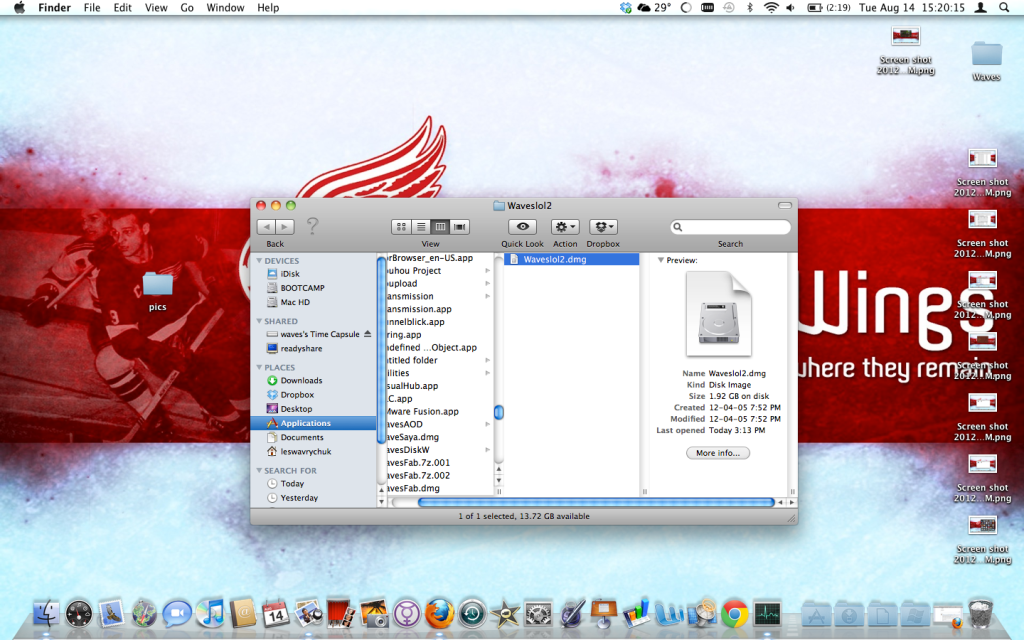Click the Quick Look eye button
This screenshot has height=640, width=1024.
pyautogui.click(x=522, y=227)
